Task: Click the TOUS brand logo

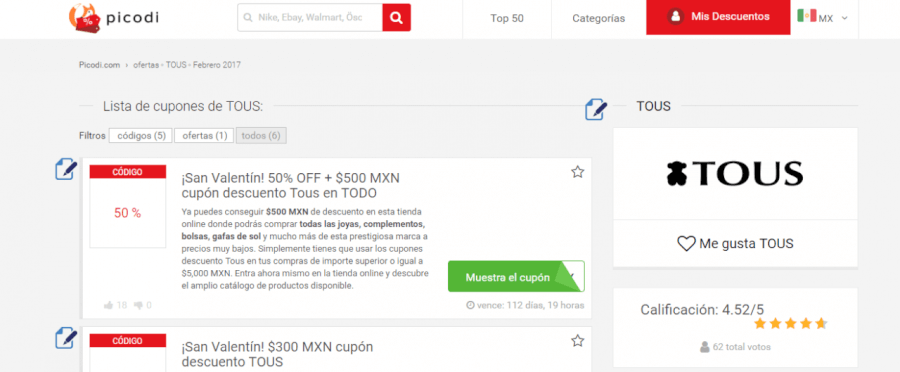Action: 735,173
